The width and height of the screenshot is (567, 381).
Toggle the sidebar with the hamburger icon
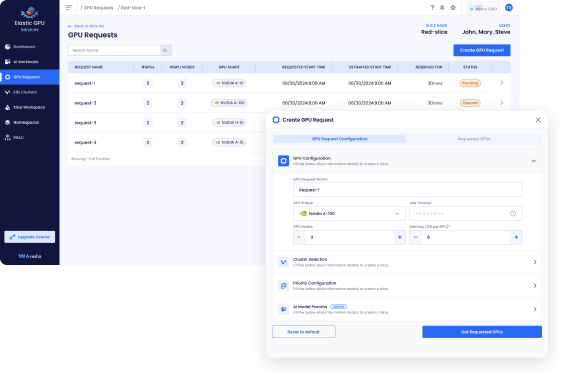point(69,8)
